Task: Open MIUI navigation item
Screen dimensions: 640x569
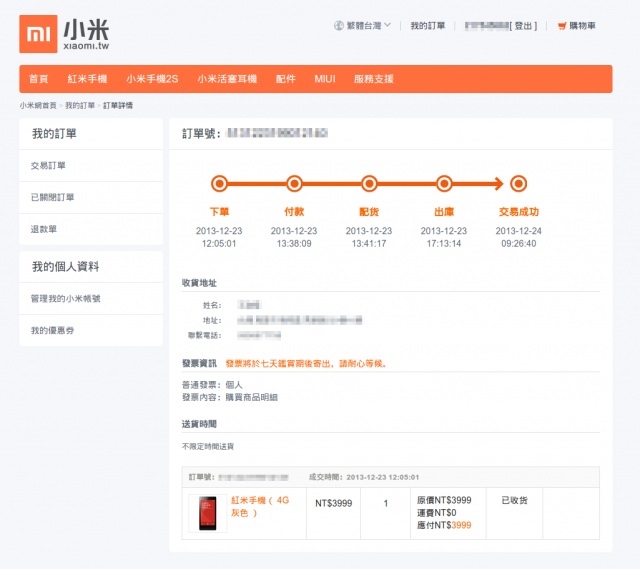Action: tap(325, 79)
